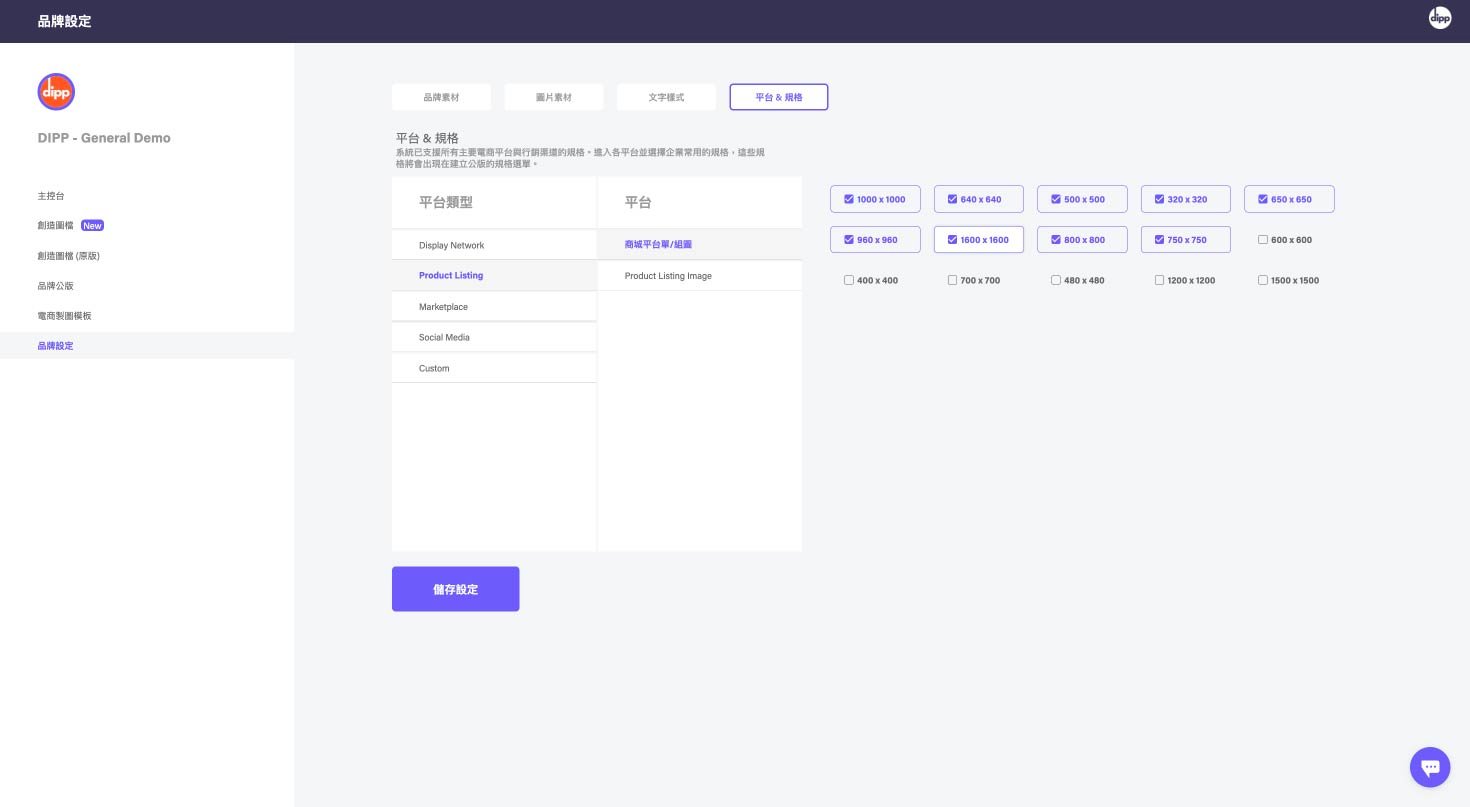This screenshot has height=807, width=1470.
Task: Select the 平台 & 規格 tab
Action: pos(779,97)
